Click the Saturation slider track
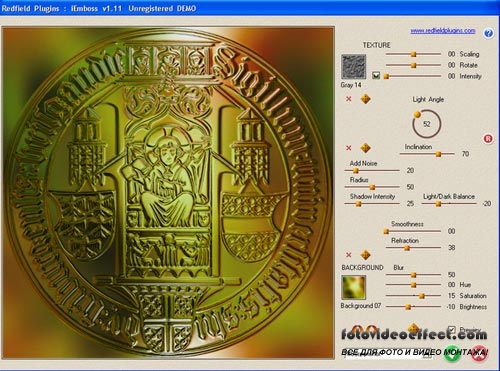The image size is (500, 371). [413, 296]
